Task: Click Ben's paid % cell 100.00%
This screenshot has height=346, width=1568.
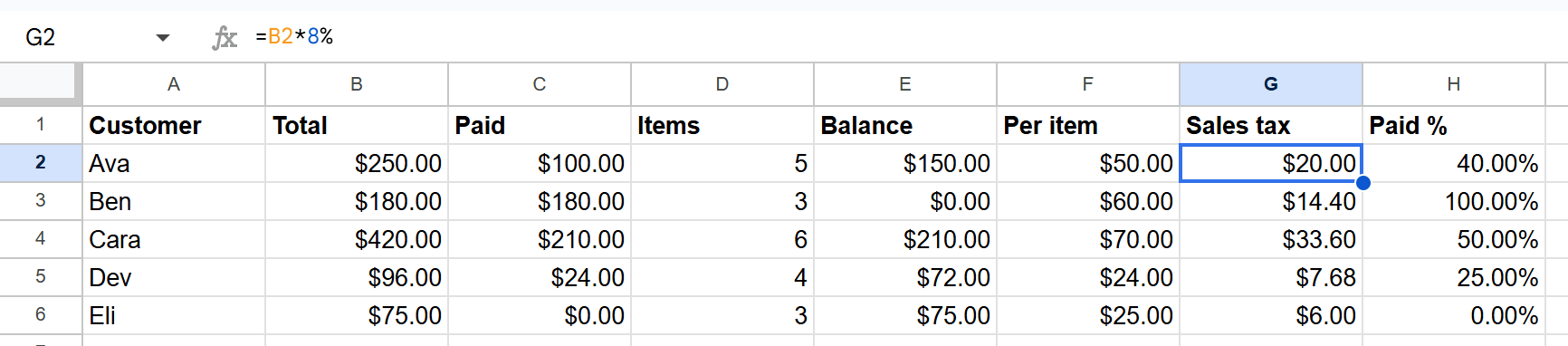Action: pos(1454,201)
